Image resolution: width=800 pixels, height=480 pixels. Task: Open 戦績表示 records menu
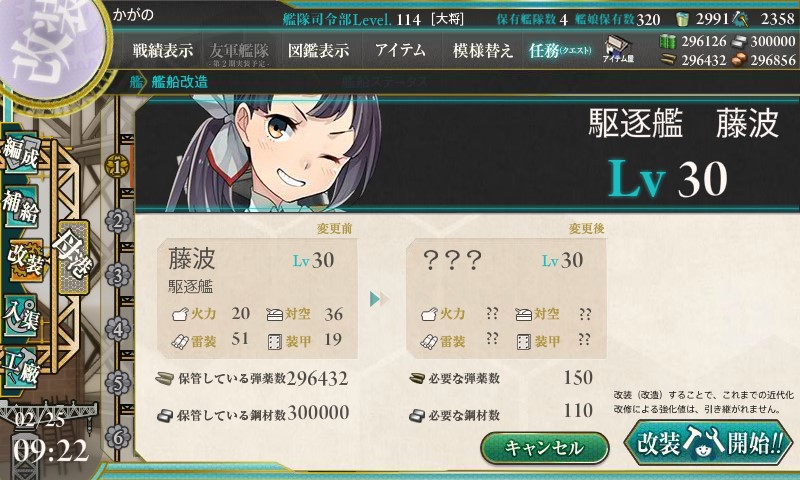(x=163, y=50)
